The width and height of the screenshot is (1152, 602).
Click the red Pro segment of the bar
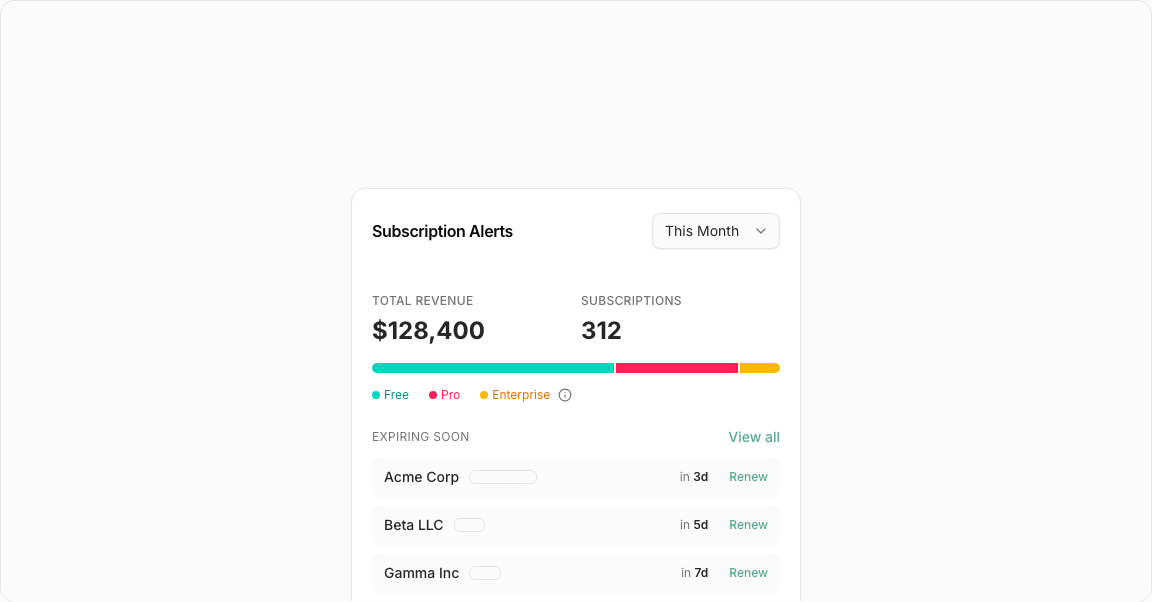677,368
